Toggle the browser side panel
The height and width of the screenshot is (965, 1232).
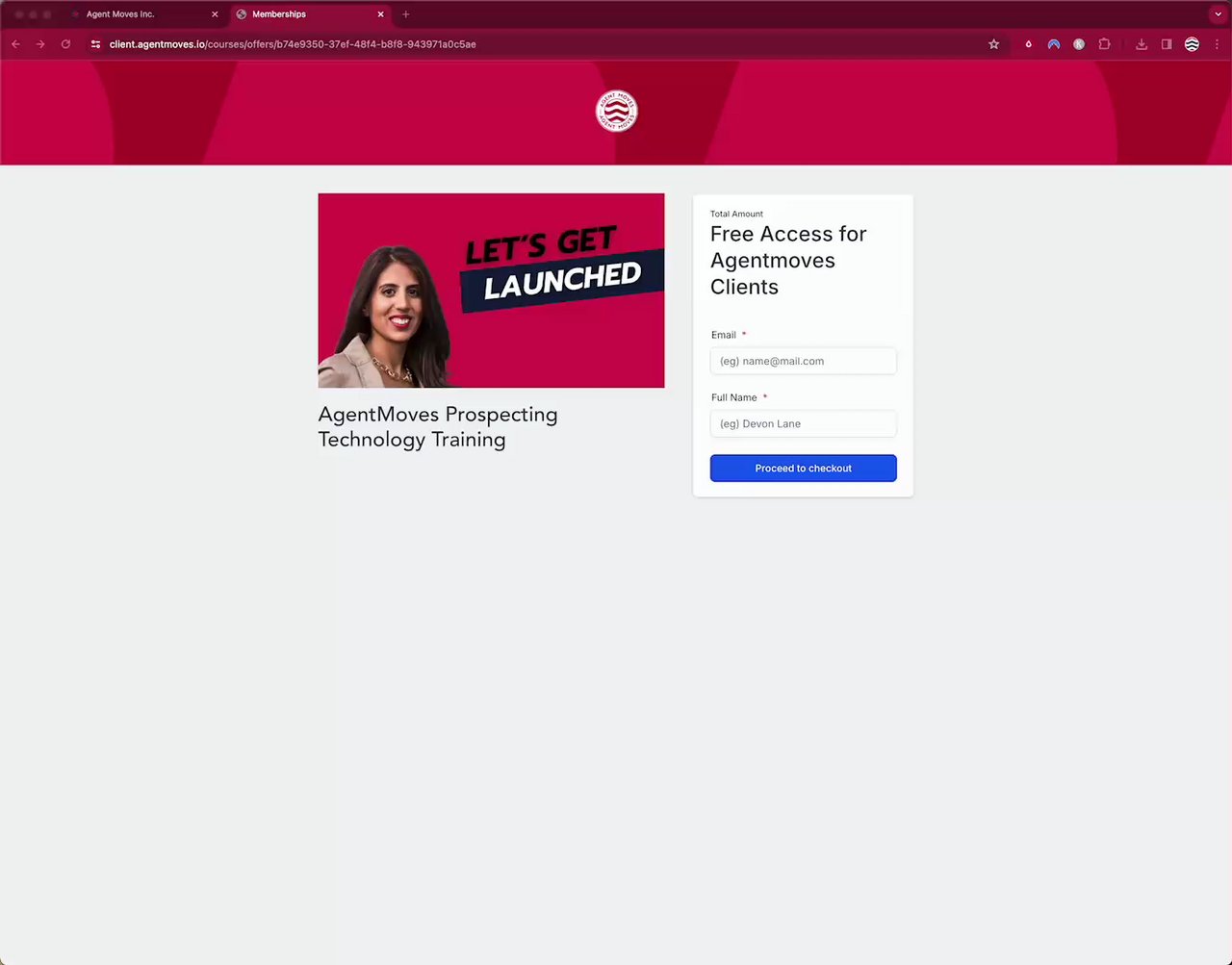click(1167, 44)
